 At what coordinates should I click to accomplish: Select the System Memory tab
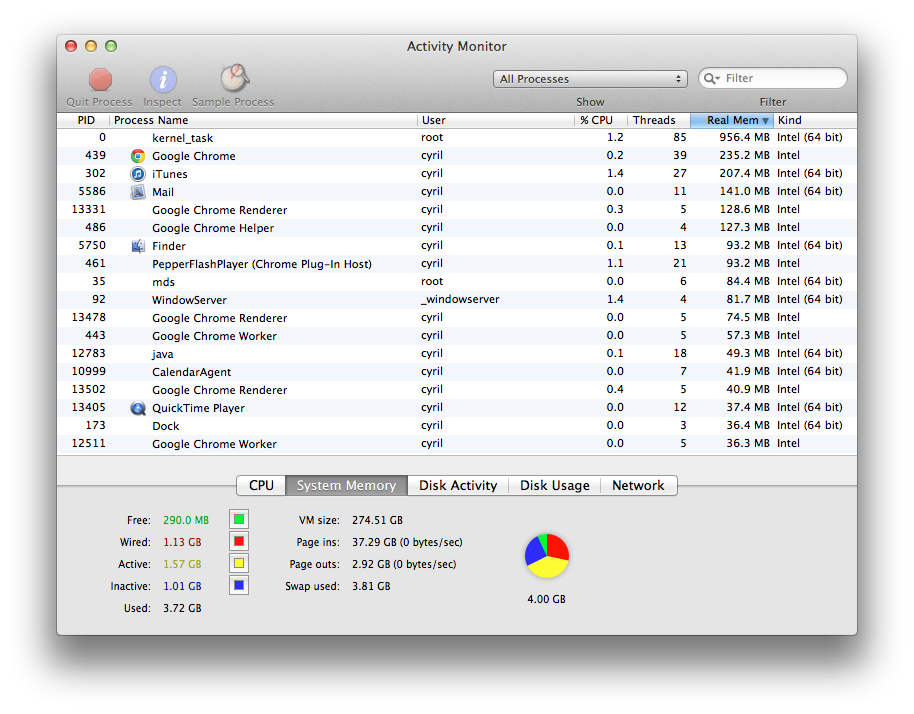(x=346, y=486)
